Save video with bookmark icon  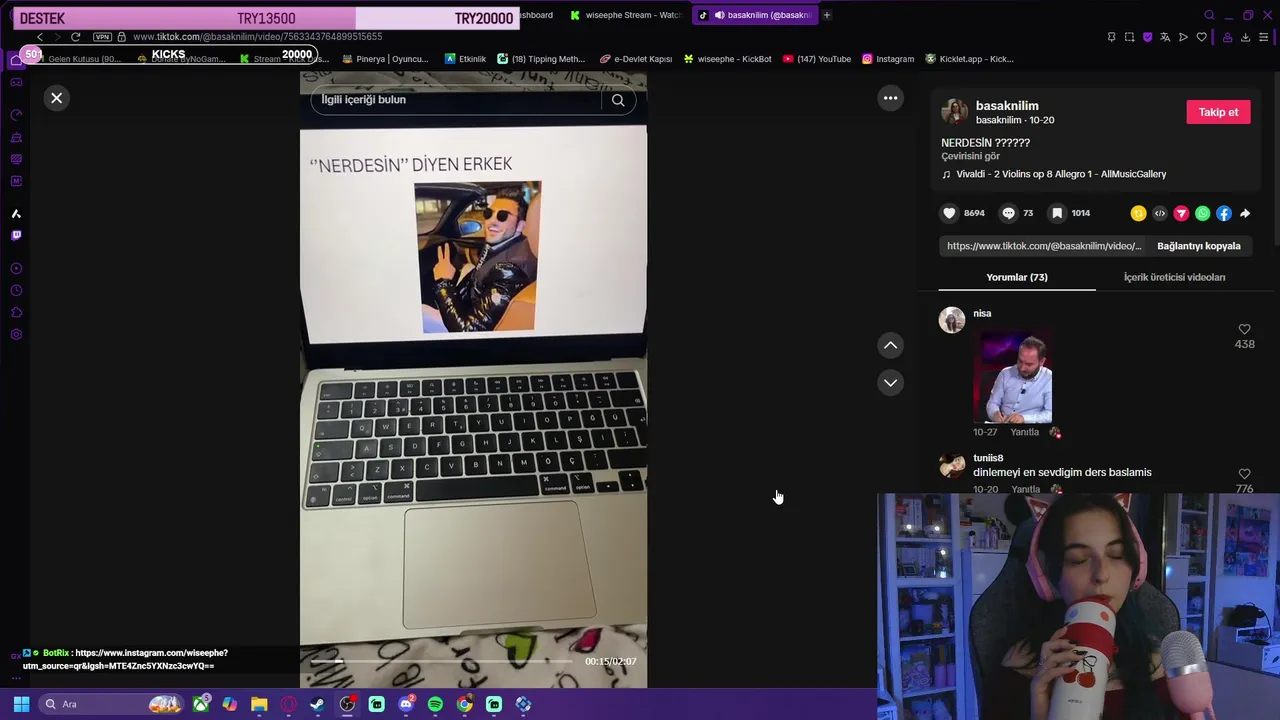coord(1057,213)
